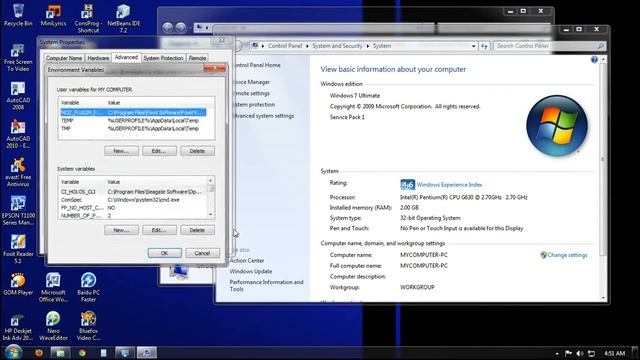Launch the AutoCAD 2010 desktop shortcut
Screen dimensions: 640x360
18,134
